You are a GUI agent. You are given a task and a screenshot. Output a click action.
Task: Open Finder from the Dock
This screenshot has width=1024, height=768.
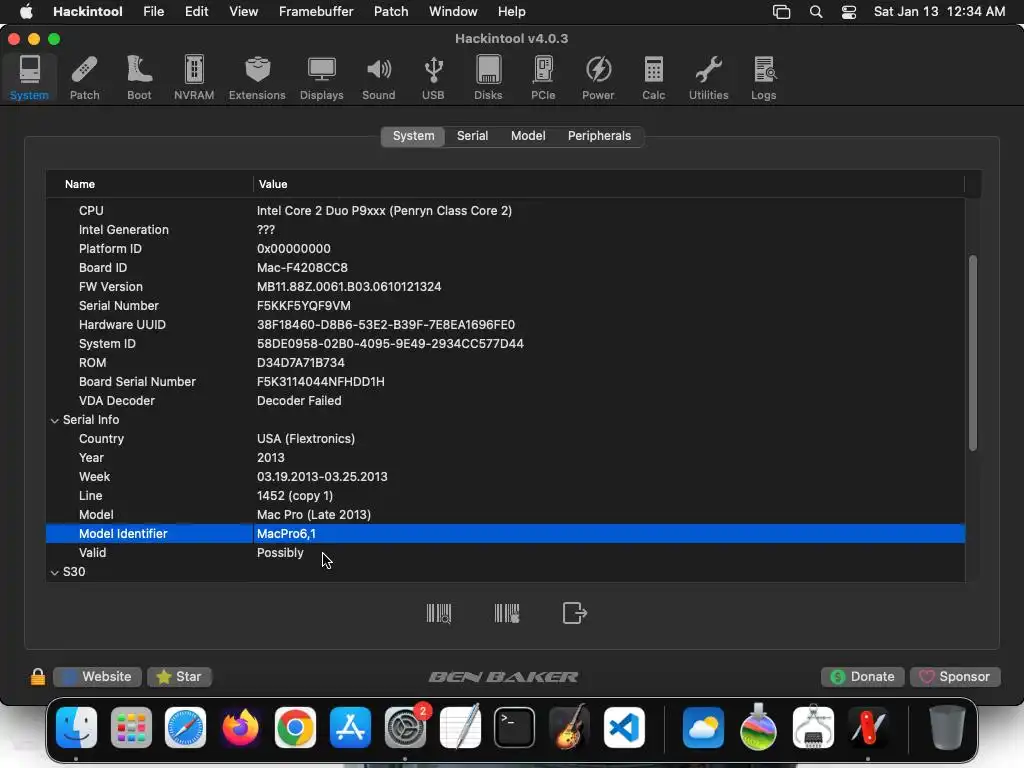pos(76,727)
